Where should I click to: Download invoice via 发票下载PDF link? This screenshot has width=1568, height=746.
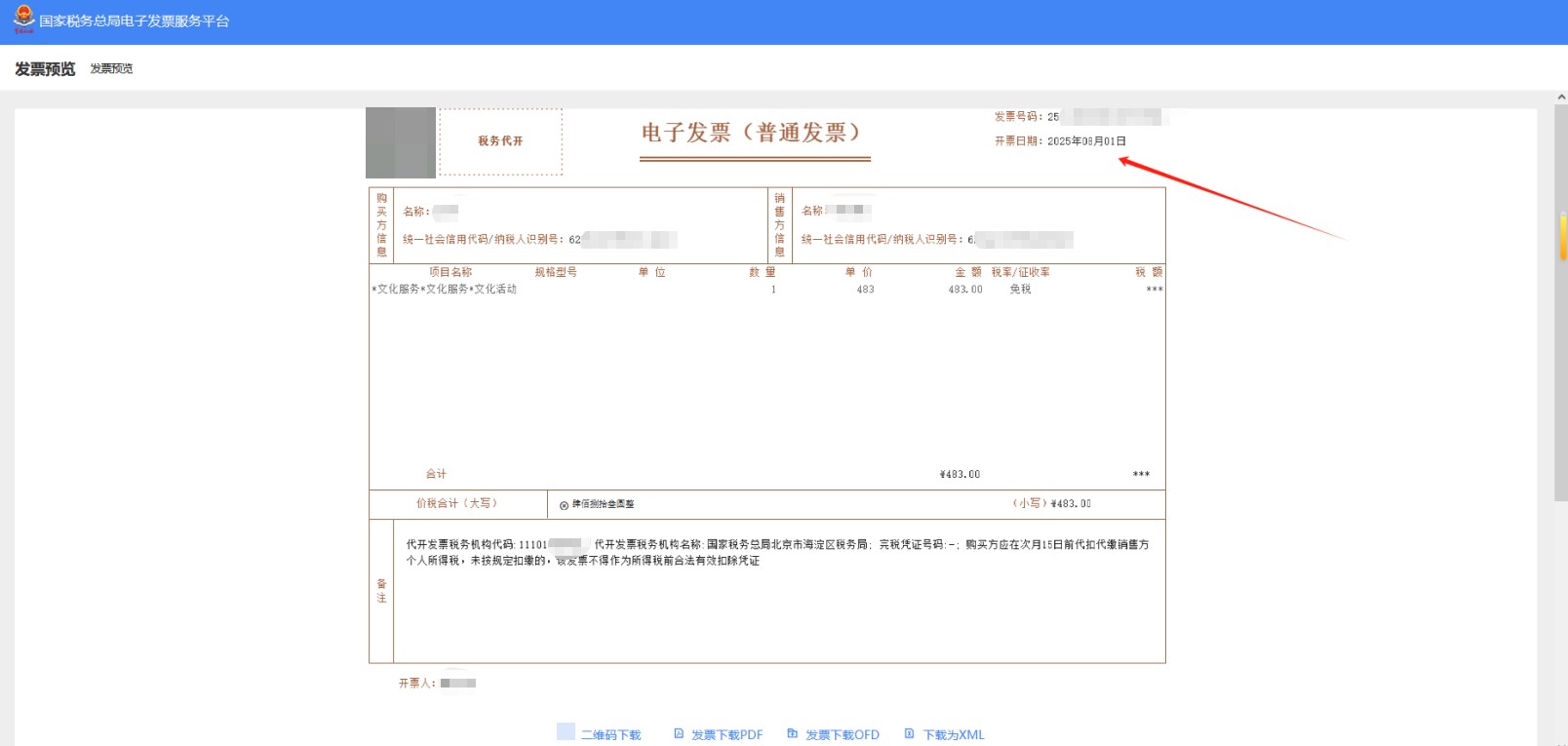(726, 735)
